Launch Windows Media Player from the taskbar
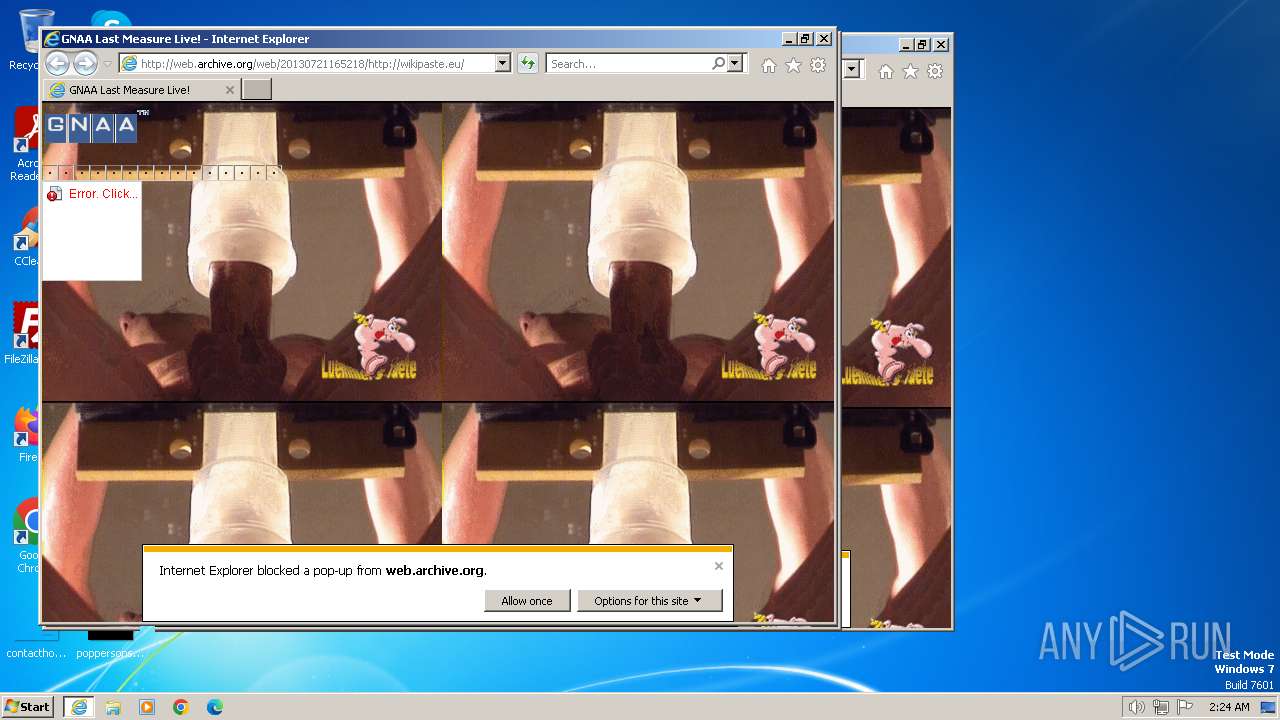Image resolution: width=1280 pixels, height=720 pixels. coord(147,707)
